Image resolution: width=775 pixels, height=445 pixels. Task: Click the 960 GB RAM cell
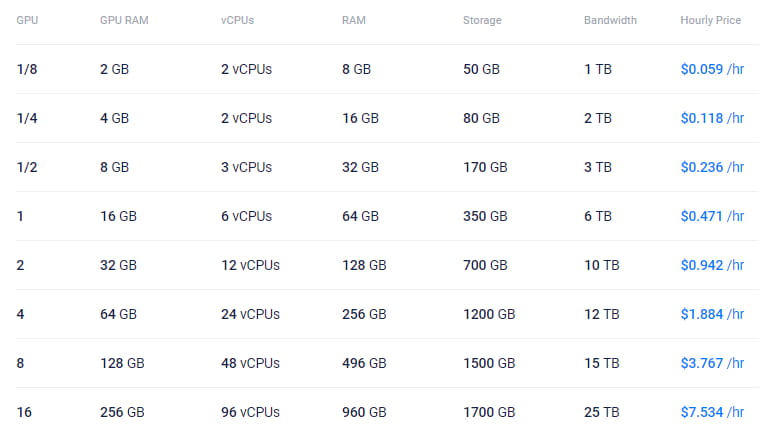tap(364, 412)
